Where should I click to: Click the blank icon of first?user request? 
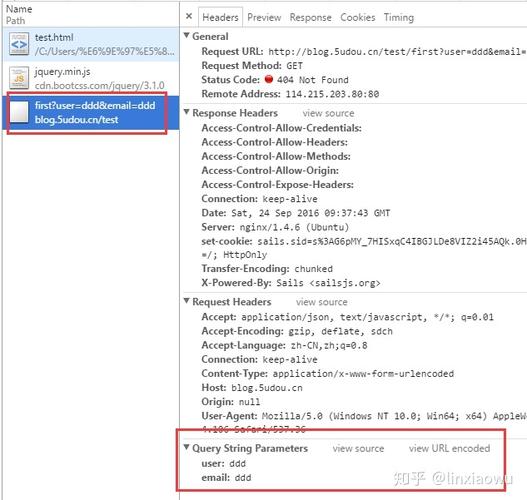coord(19,112)
